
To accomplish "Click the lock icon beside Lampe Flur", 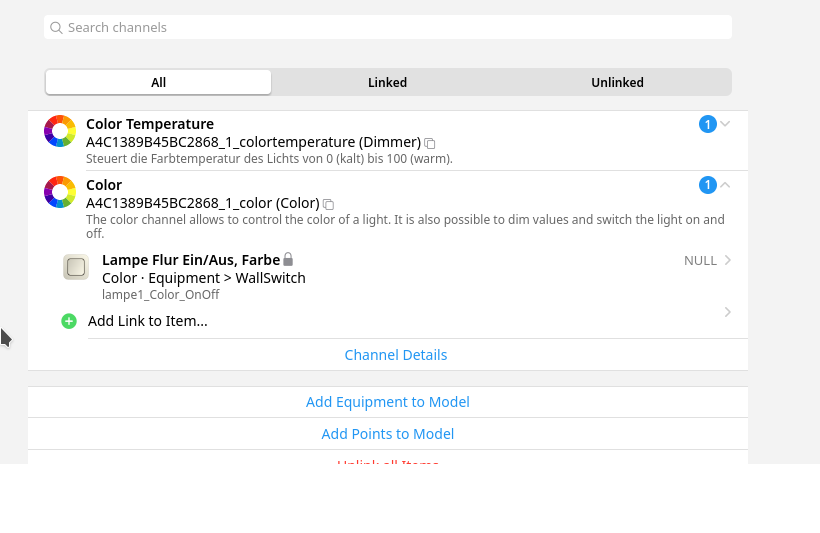I will coord(288,259).
